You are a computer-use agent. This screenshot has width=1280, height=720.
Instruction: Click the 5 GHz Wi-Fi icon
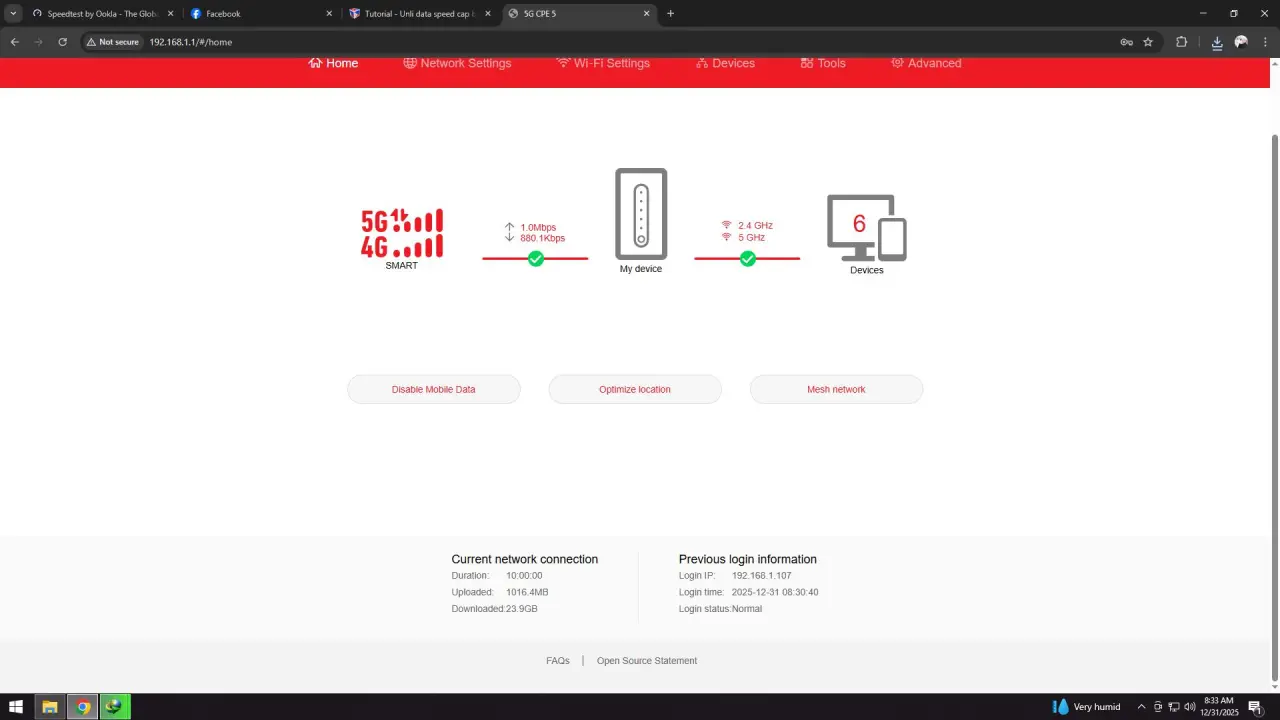726,237
